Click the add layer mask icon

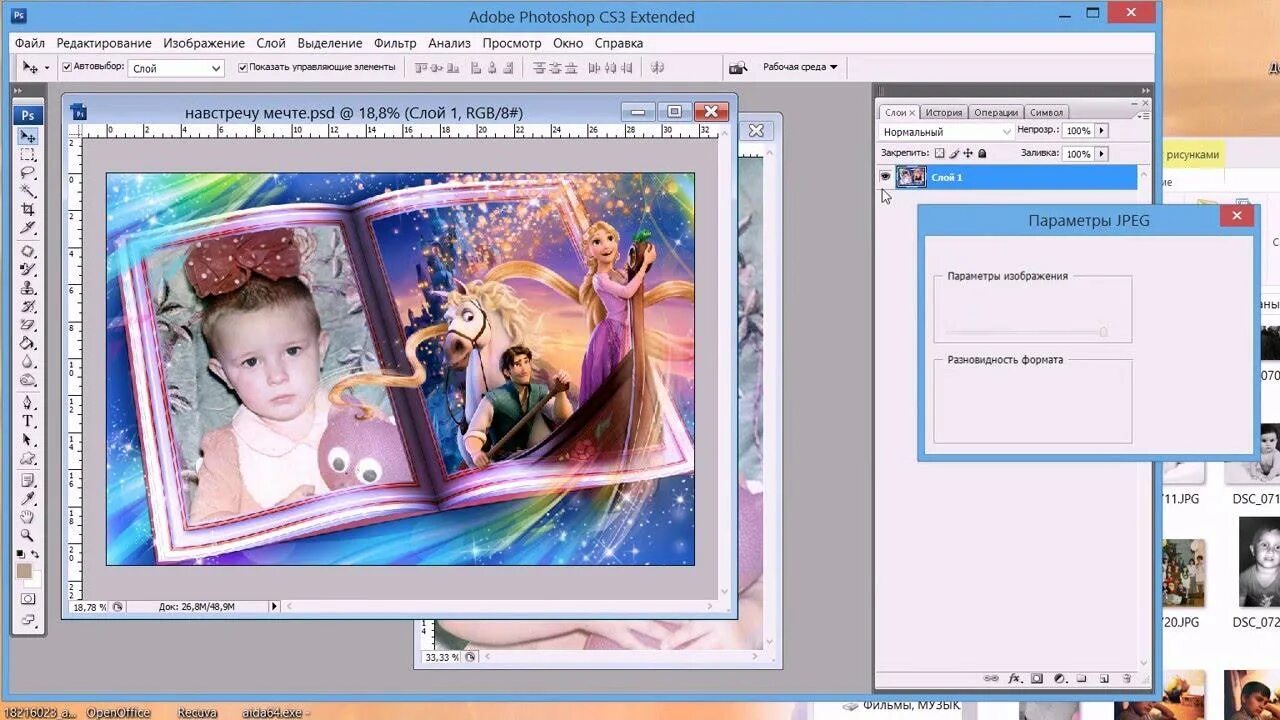click(x=1037, y=678)
